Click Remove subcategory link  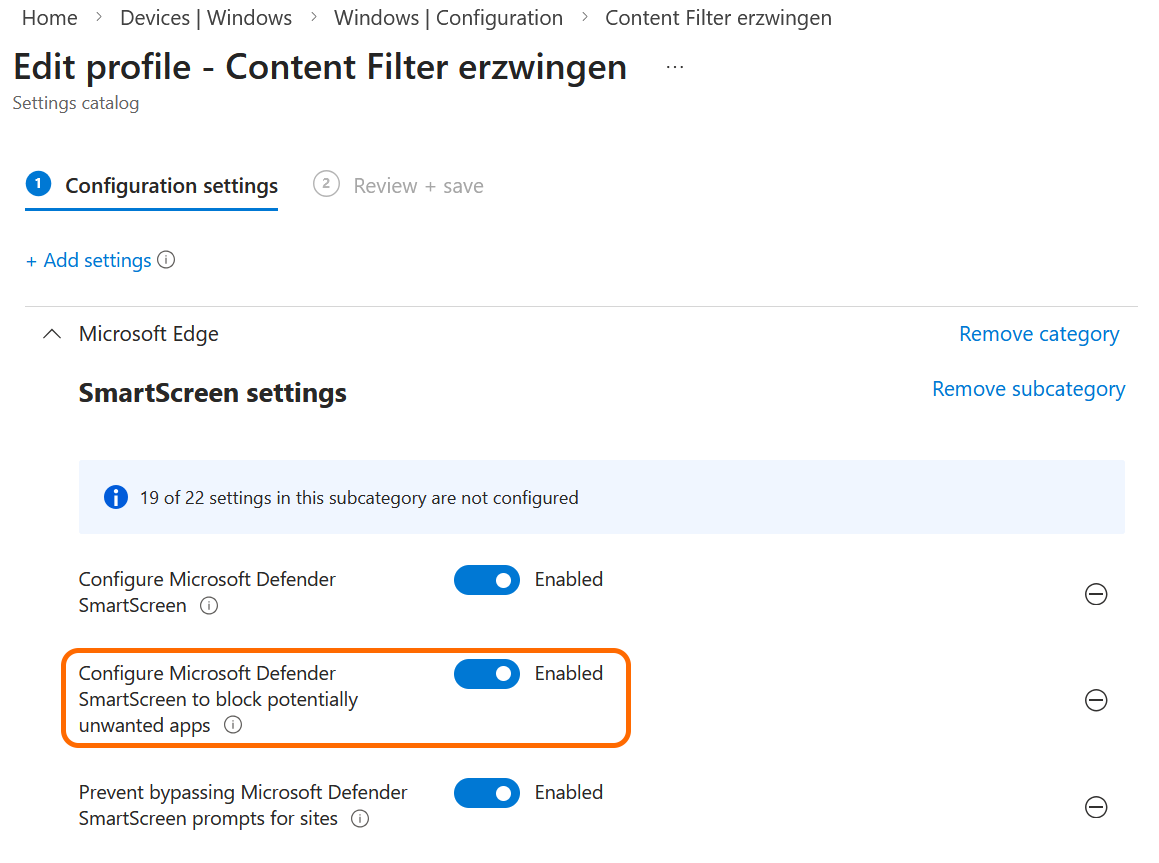pyautogui.click(x=1028, y=389)
